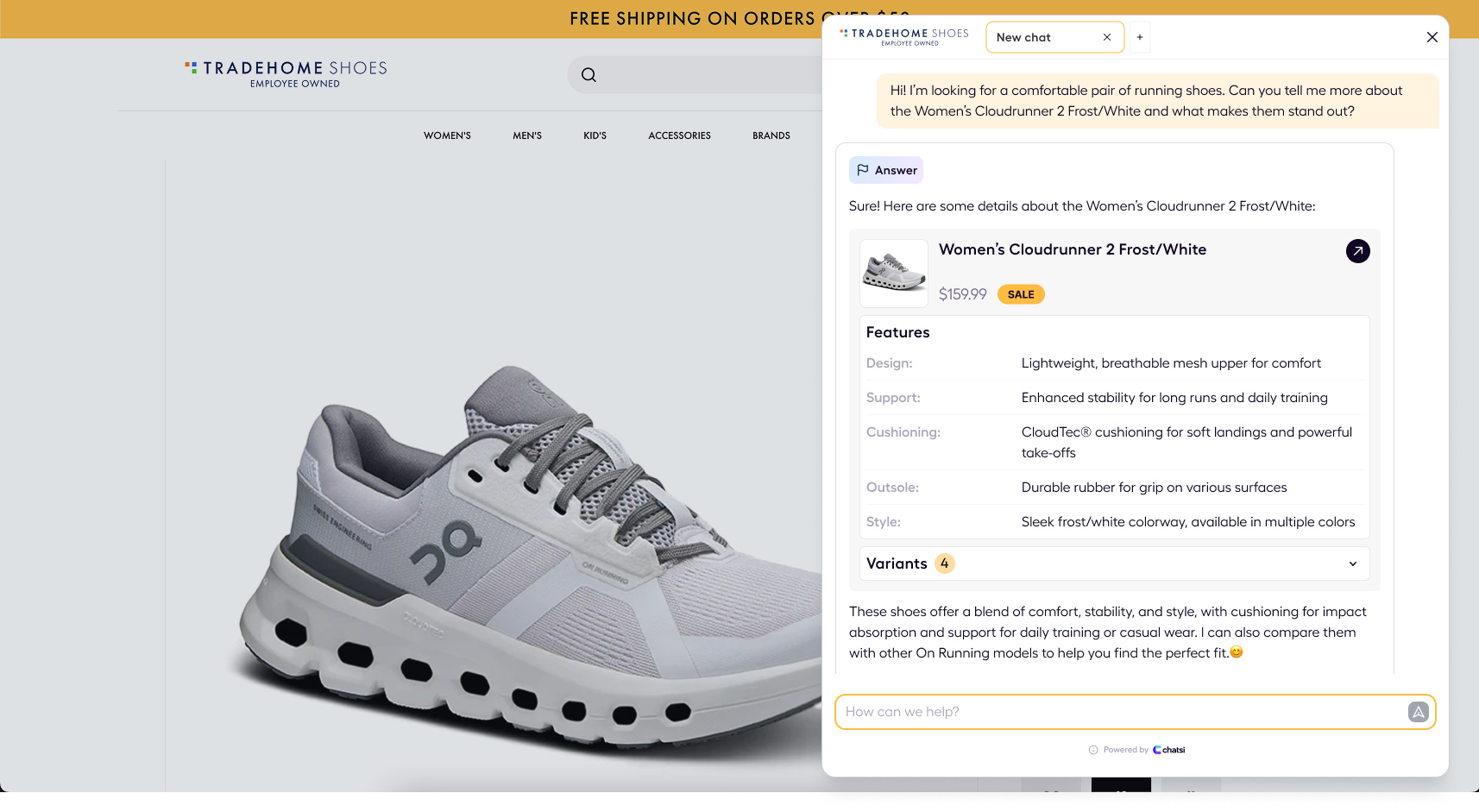The width and height of the screenshot is (1479, 812).
Task: Click the Design: feature label
Action: 889,363
